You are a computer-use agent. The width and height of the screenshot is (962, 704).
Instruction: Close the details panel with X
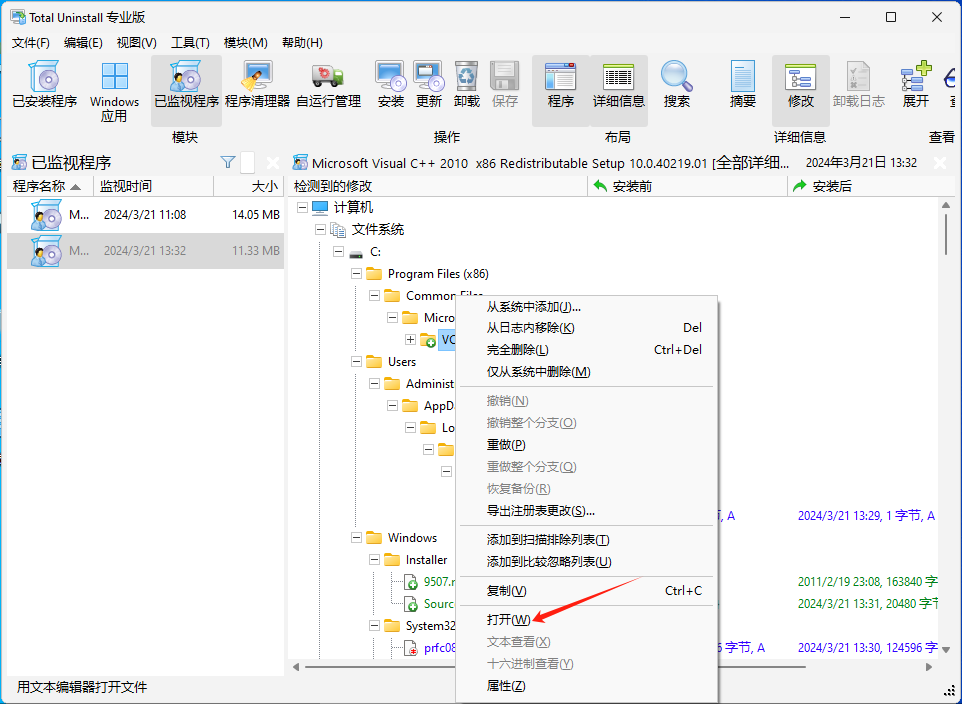[939, 163]
